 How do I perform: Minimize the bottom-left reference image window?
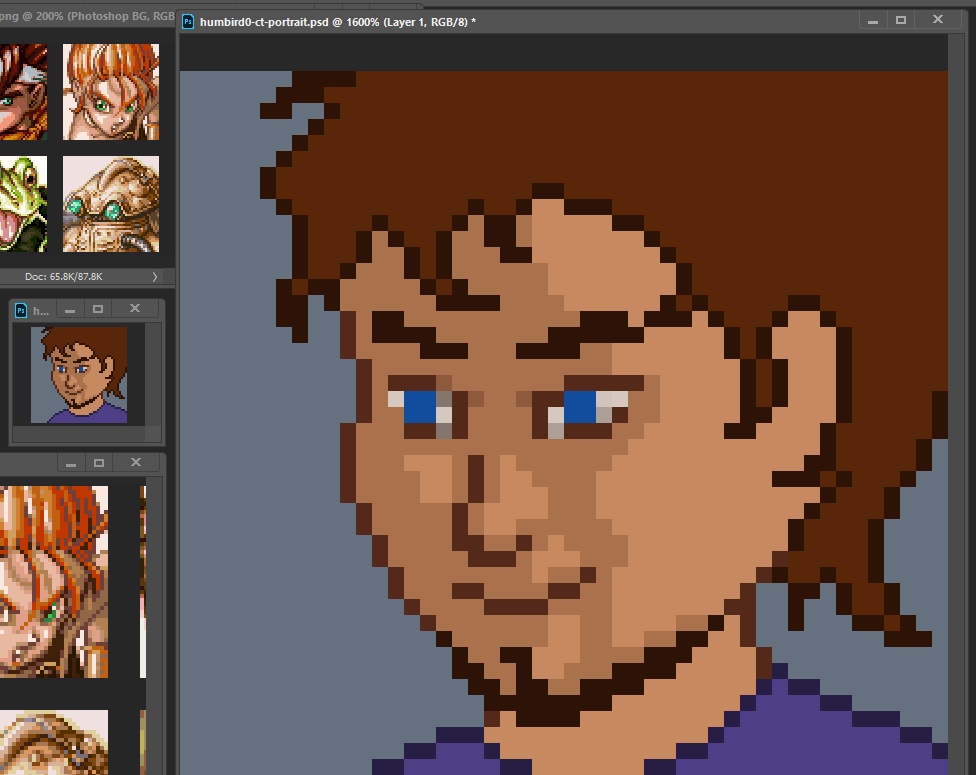pos(70,463)
